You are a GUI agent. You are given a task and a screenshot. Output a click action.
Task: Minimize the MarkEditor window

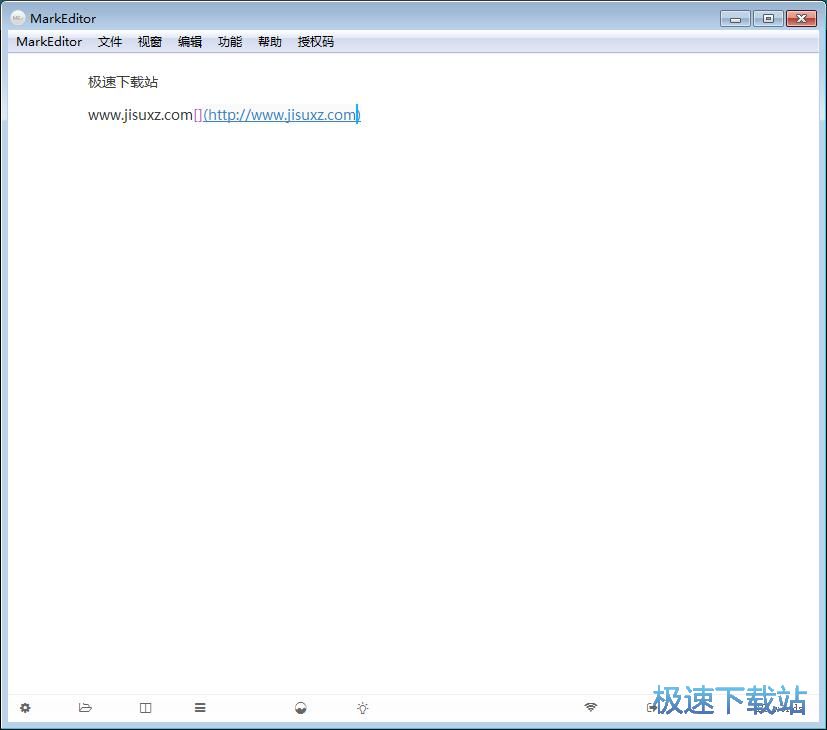point(735,19)
